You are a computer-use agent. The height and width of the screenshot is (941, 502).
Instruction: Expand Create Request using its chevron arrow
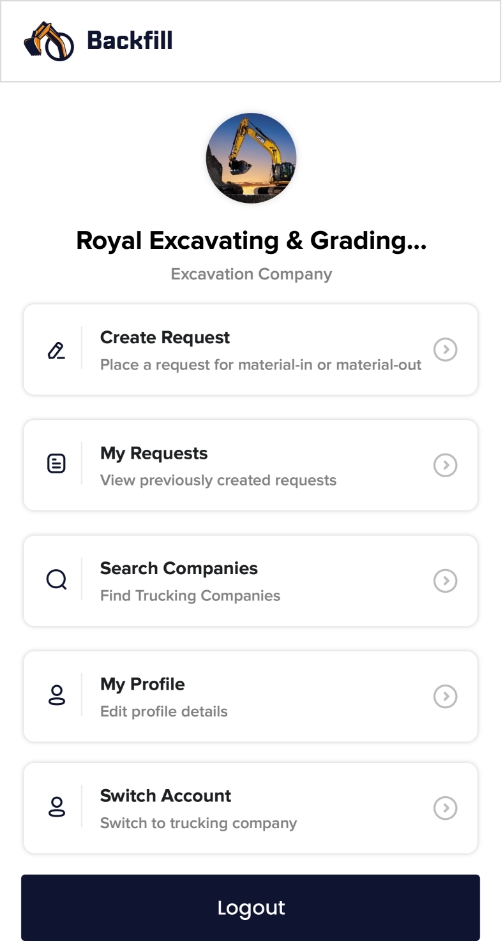point(445,349)
